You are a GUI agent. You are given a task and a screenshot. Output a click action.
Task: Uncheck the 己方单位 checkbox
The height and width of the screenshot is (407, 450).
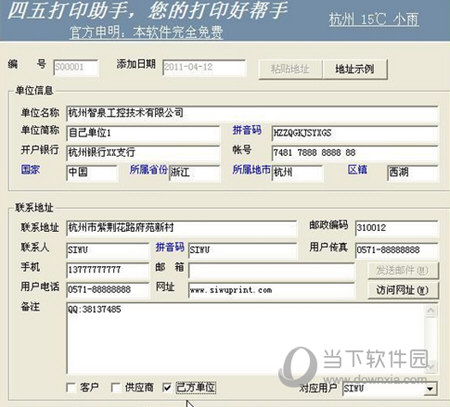tap(167, 388)
